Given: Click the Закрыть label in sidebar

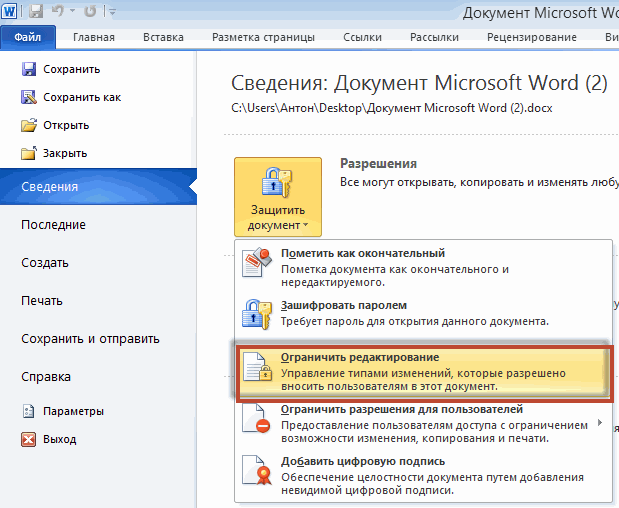Looking at the screenshot, I should click(65, 154).
